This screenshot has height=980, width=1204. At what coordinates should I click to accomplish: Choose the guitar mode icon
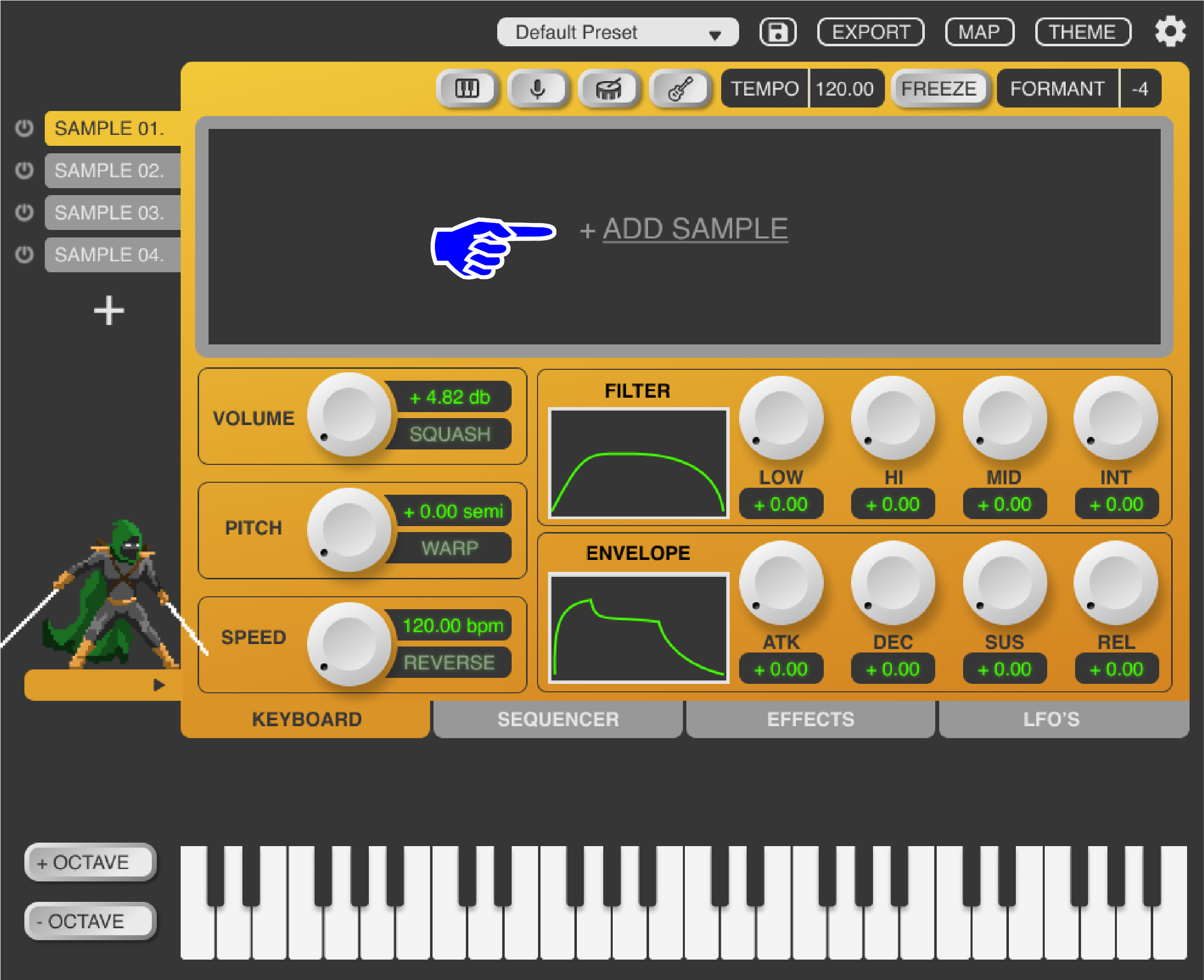point(679,89)
